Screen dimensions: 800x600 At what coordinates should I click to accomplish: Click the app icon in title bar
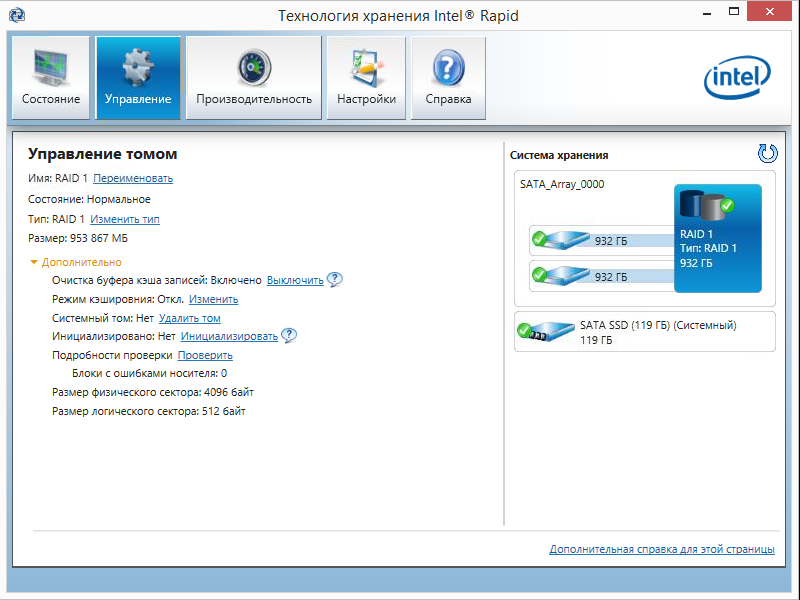[17, 15]
